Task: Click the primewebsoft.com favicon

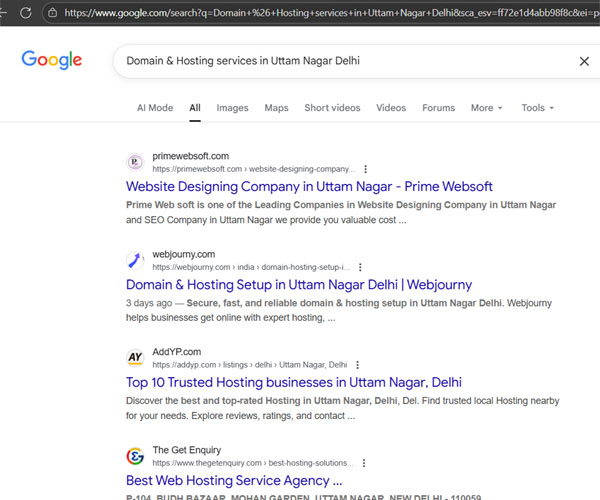Action: [135, 162]
